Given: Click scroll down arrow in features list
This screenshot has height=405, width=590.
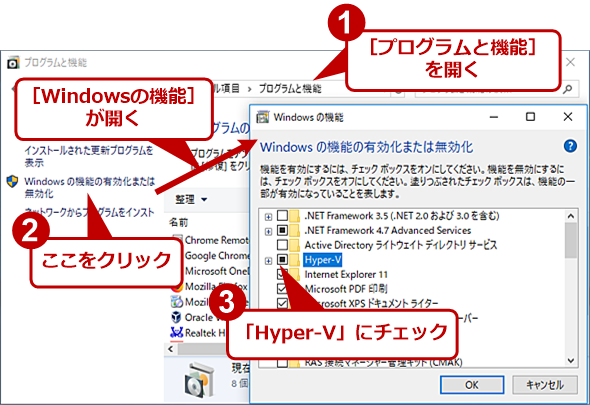Looking at the screenshot, I should coord(571,361).
